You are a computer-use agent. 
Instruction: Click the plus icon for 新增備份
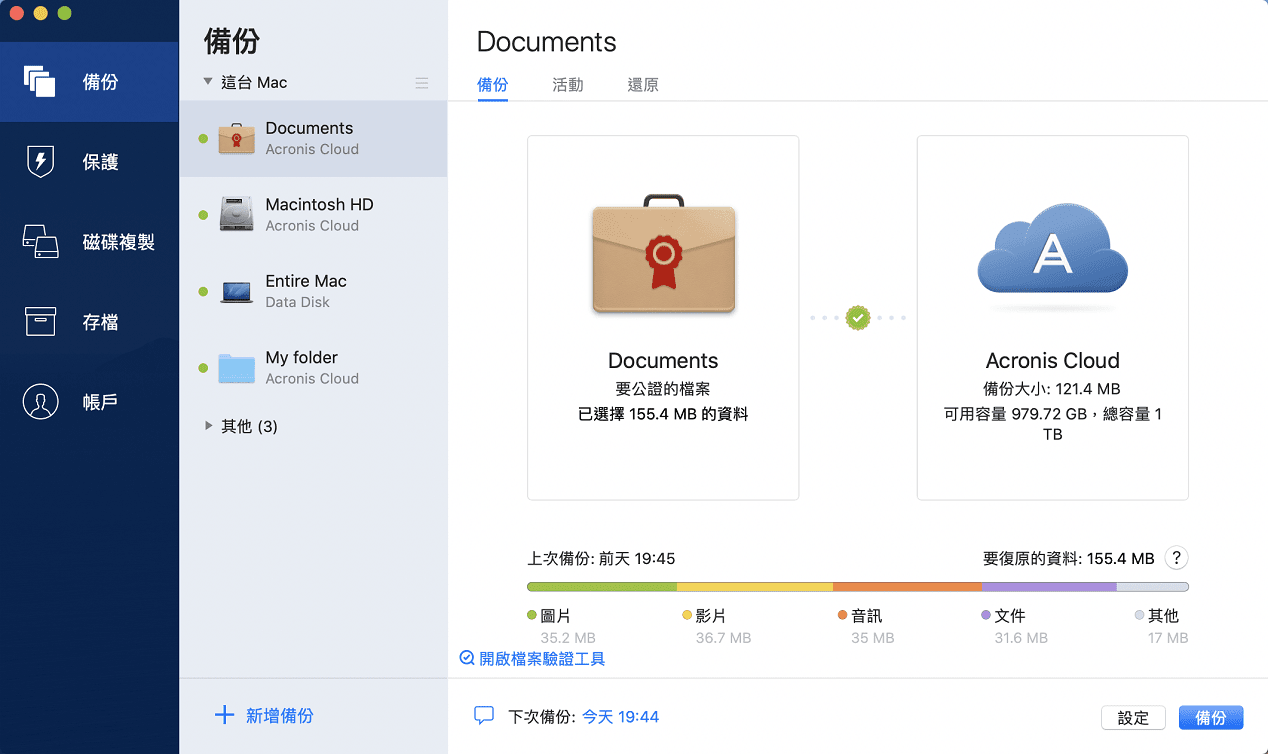(225, 715)
